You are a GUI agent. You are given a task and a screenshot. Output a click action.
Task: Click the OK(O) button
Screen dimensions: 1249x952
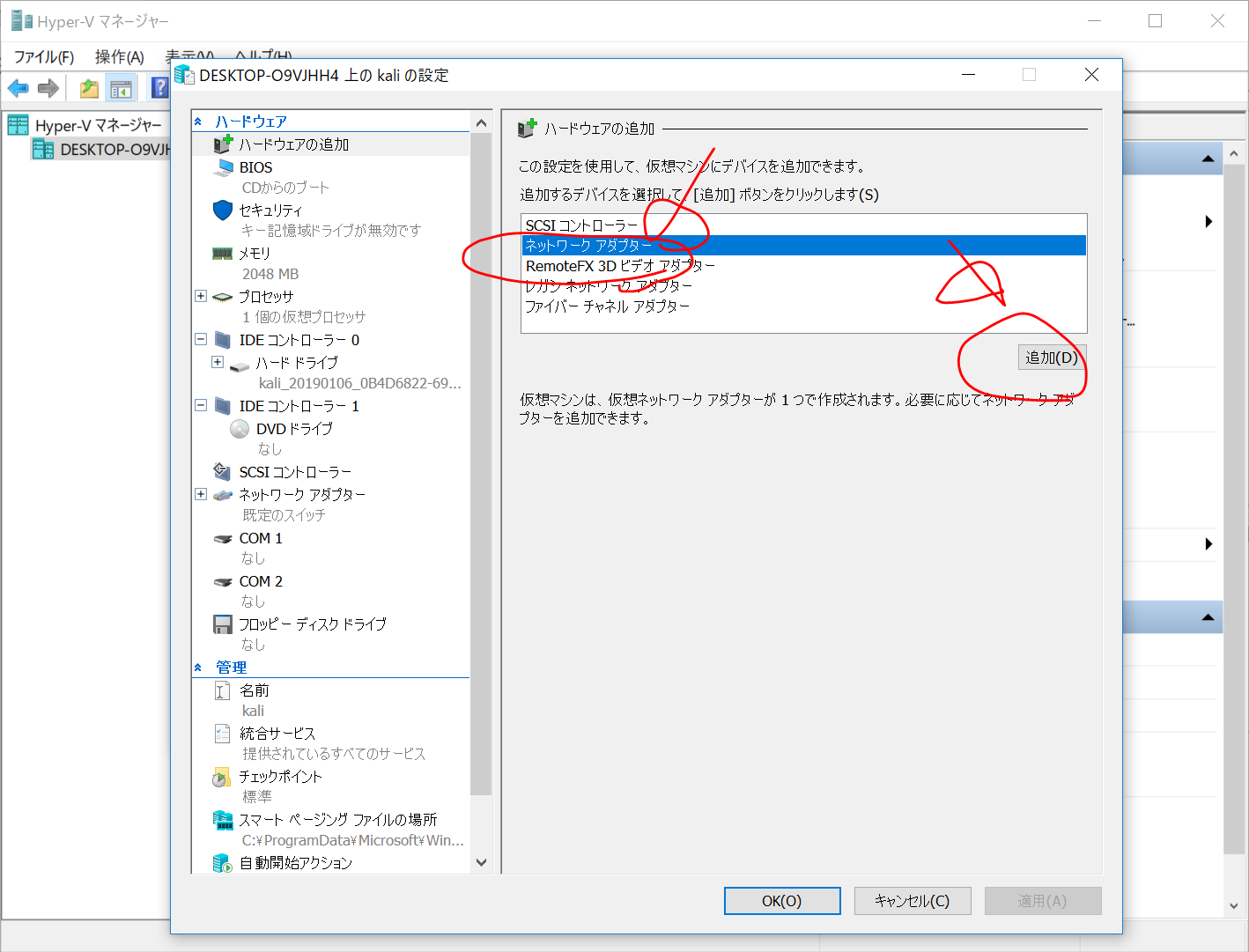coord(781,901)
